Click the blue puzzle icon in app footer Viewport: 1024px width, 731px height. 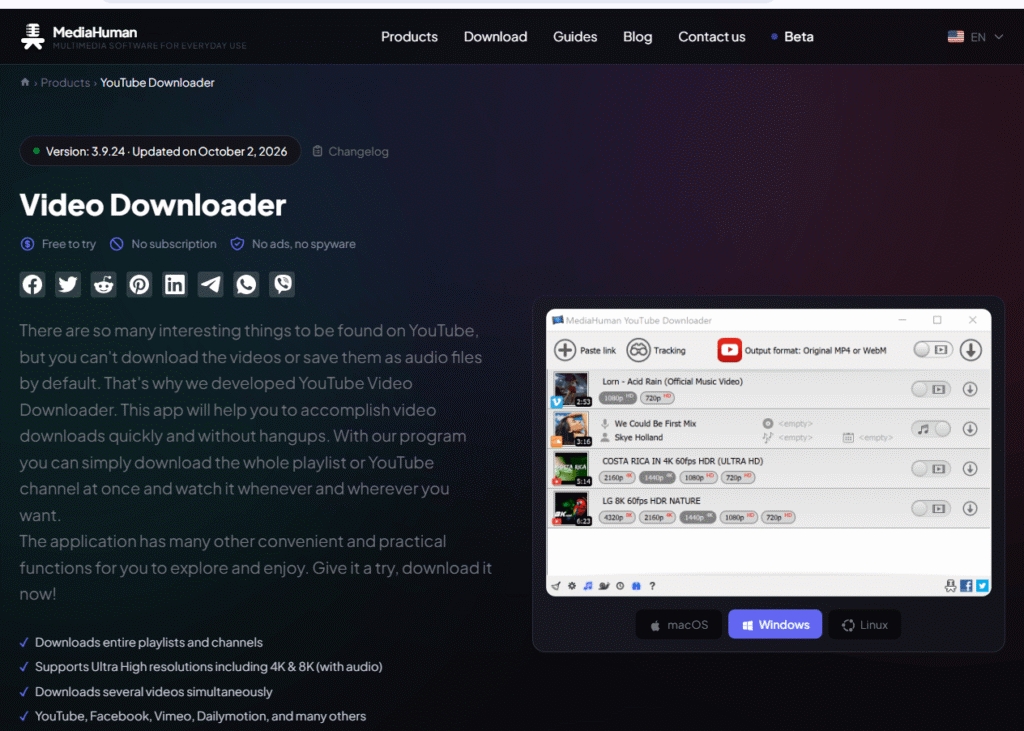point(636,586)
